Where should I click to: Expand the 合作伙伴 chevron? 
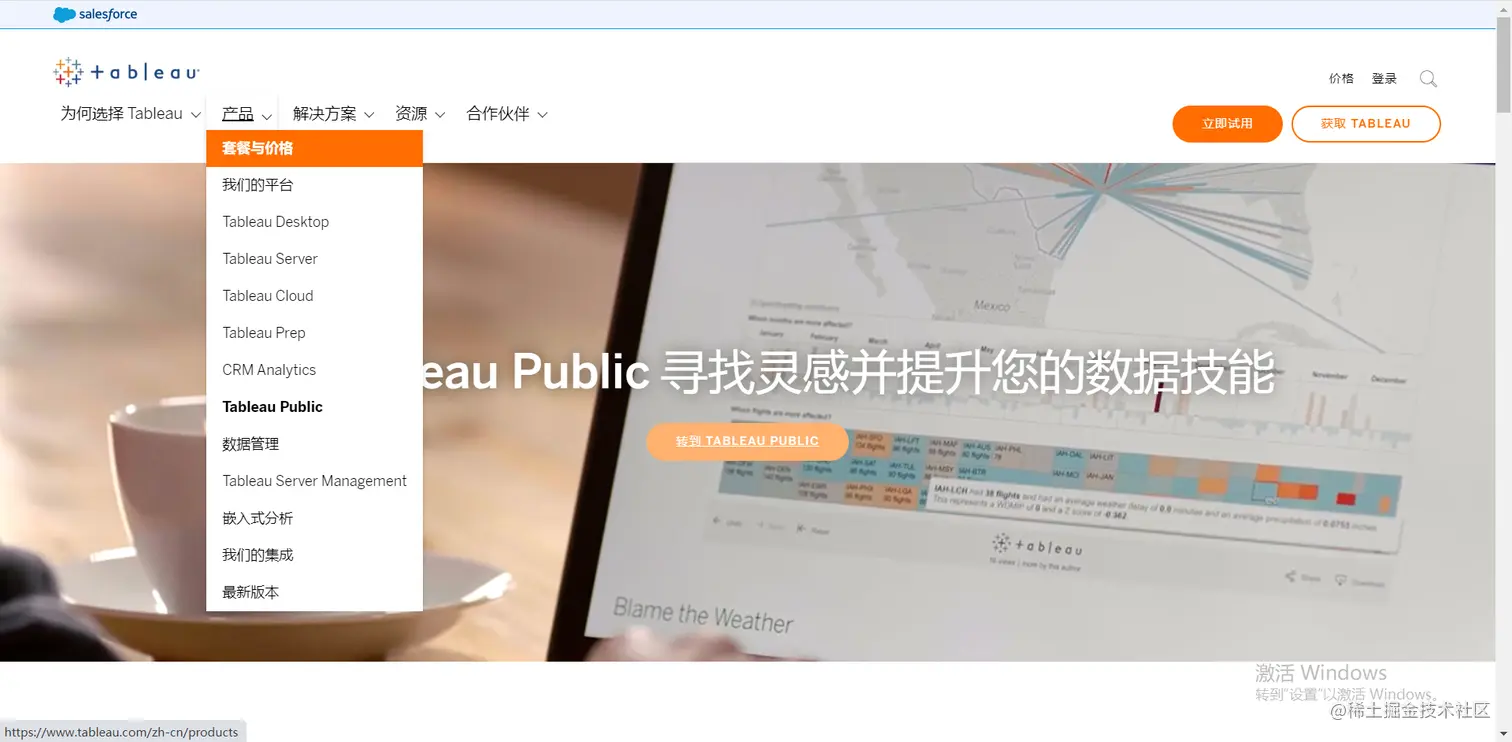tap(543, 115)
